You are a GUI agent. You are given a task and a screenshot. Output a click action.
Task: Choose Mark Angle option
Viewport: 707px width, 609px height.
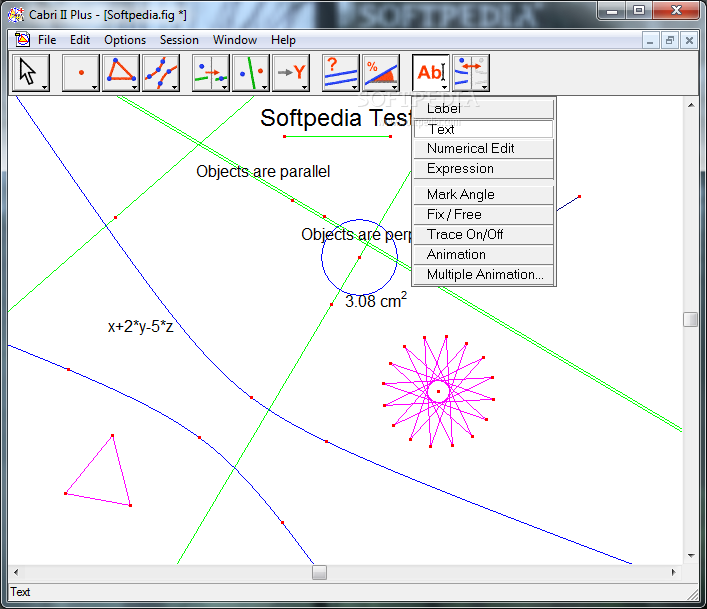(x=483, y=195)
